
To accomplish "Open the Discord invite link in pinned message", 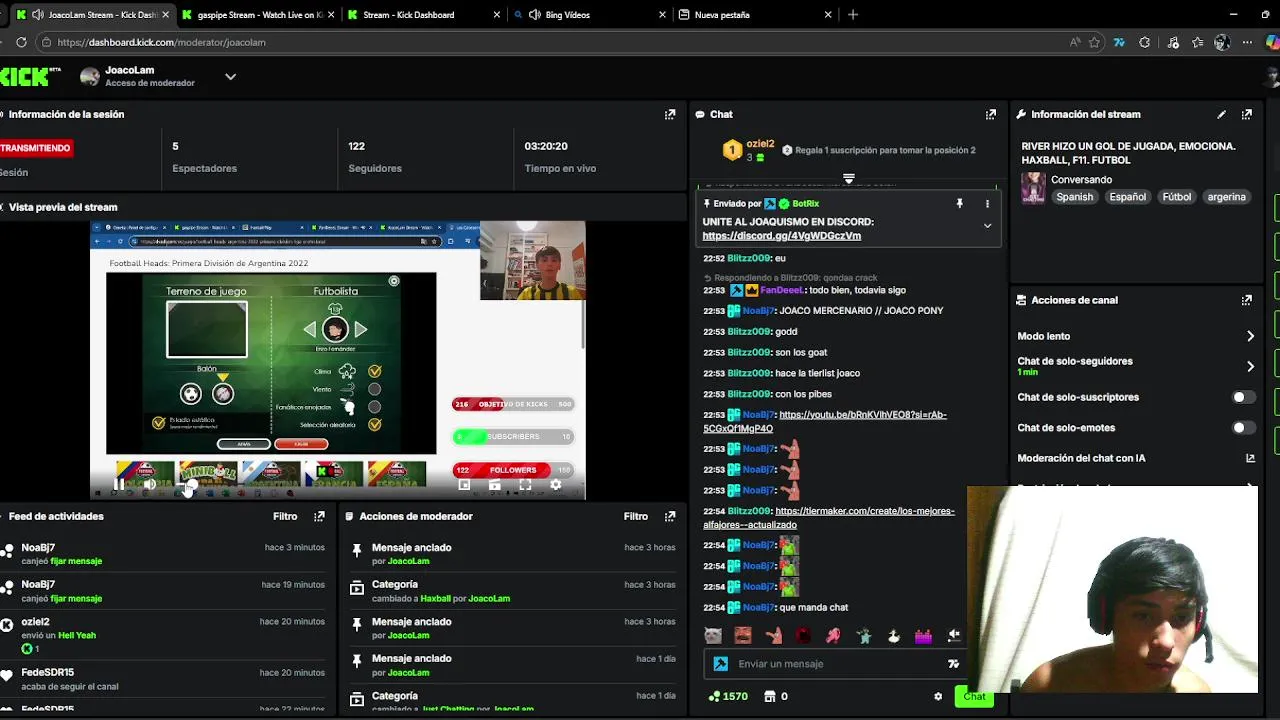I will point(781,236).
